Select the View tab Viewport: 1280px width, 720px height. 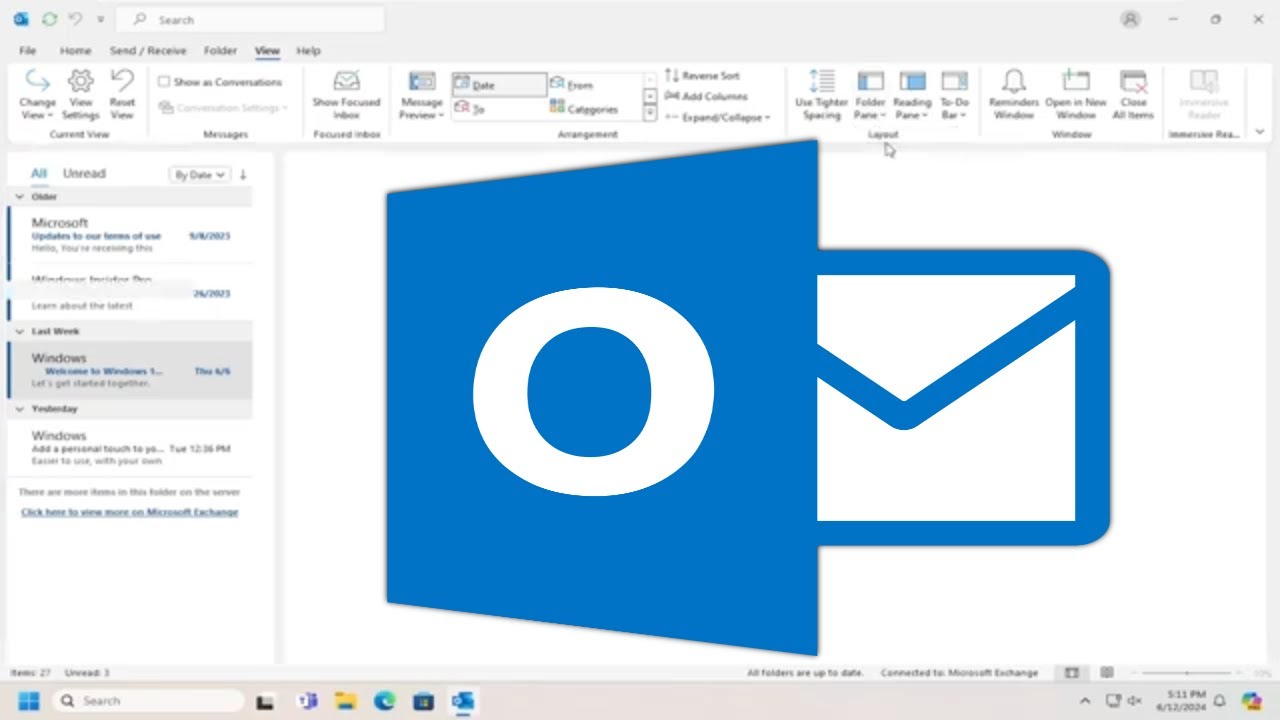(267, 50)
